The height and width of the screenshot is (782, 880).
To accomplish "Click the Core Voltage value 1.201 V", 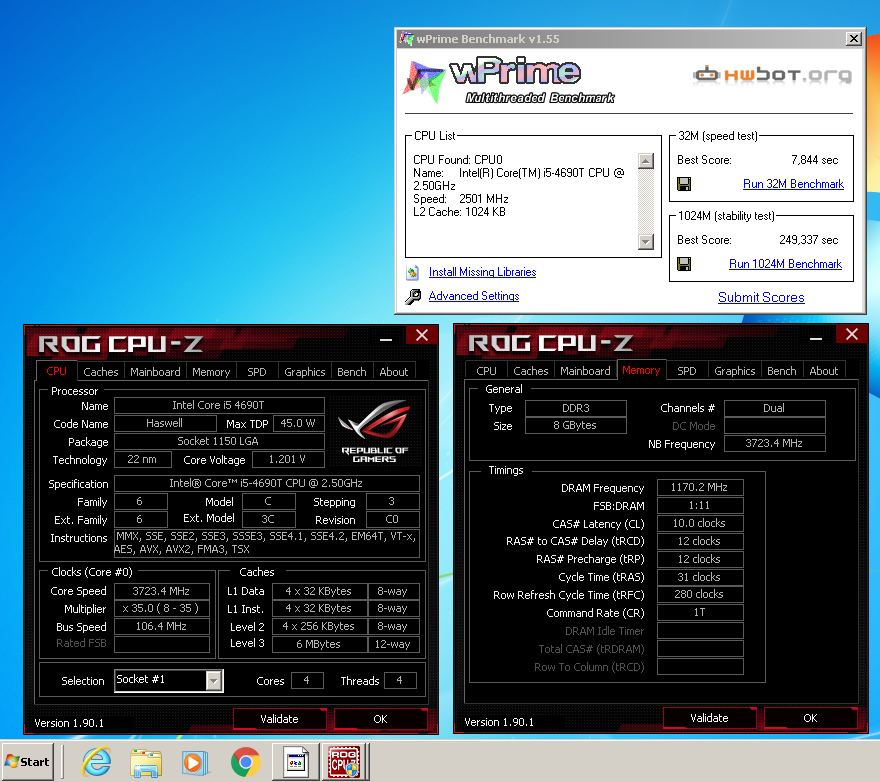I will 288,460.
